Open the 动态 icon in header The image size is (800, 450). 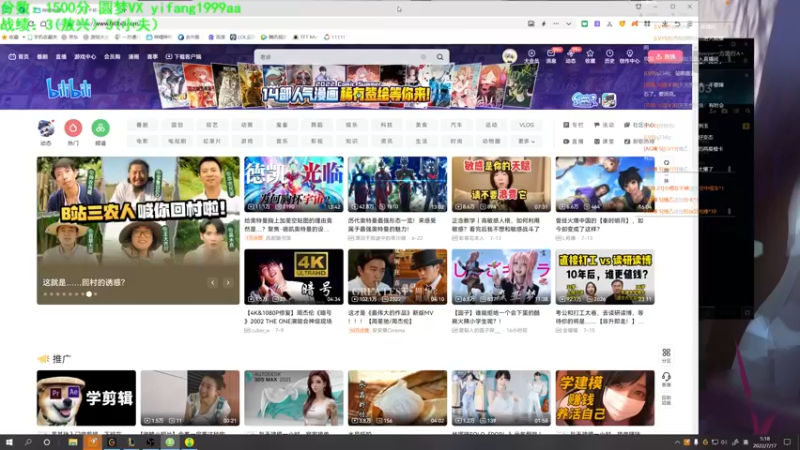pyautogui.click(x=570, y=56)
